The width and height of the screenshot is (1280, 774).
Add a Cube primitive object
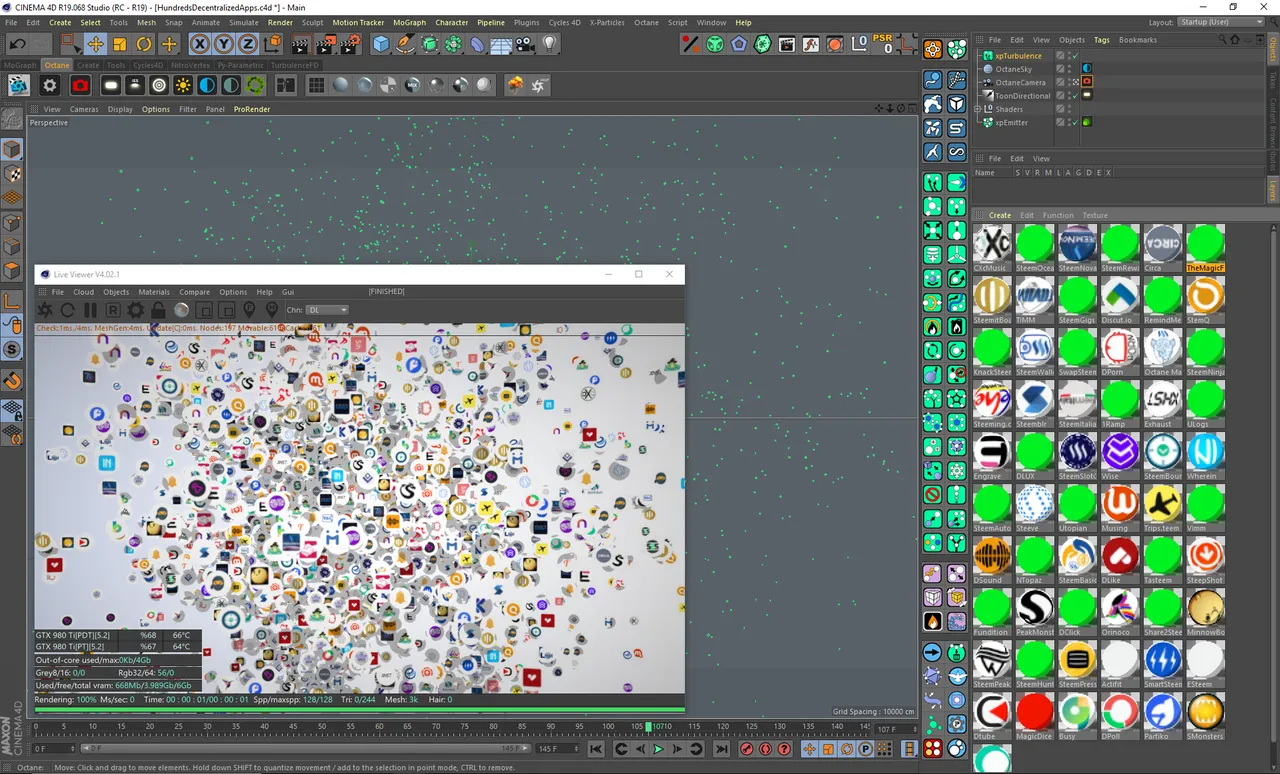pyautogui.click(x=380, y=44)
